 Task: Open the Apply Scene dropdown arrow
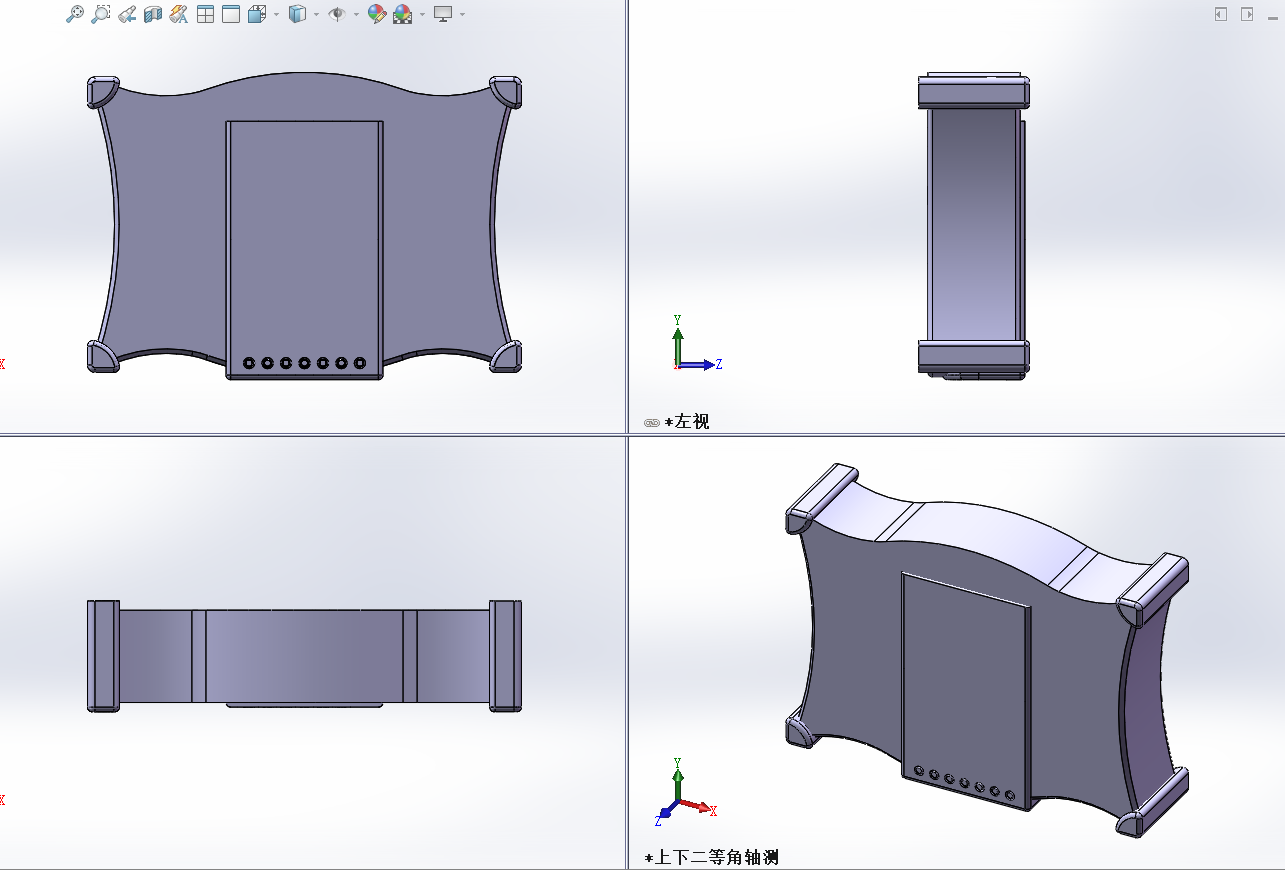(x=422, y=14)
